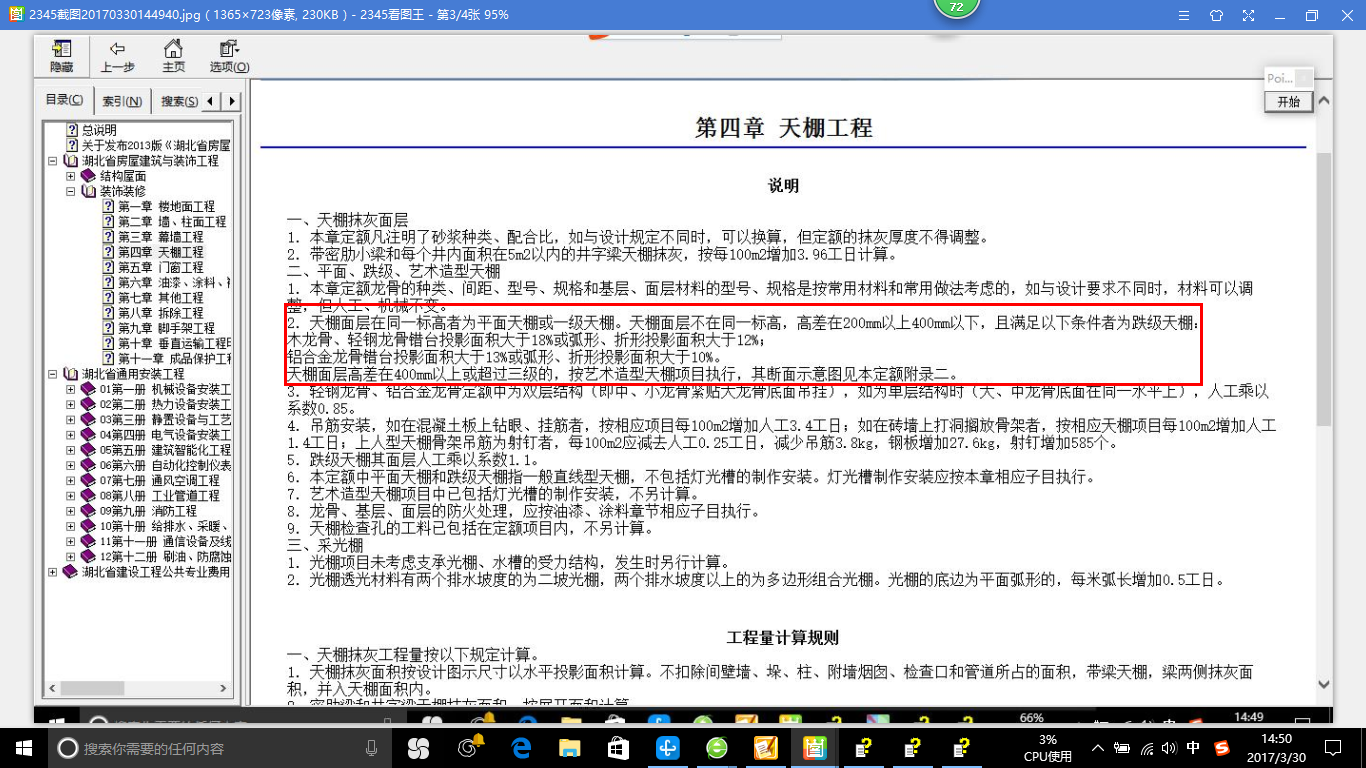Open the Wi-Fi network tray icon
Viewport: 1366px width, 768px height.
point(1147,747)
